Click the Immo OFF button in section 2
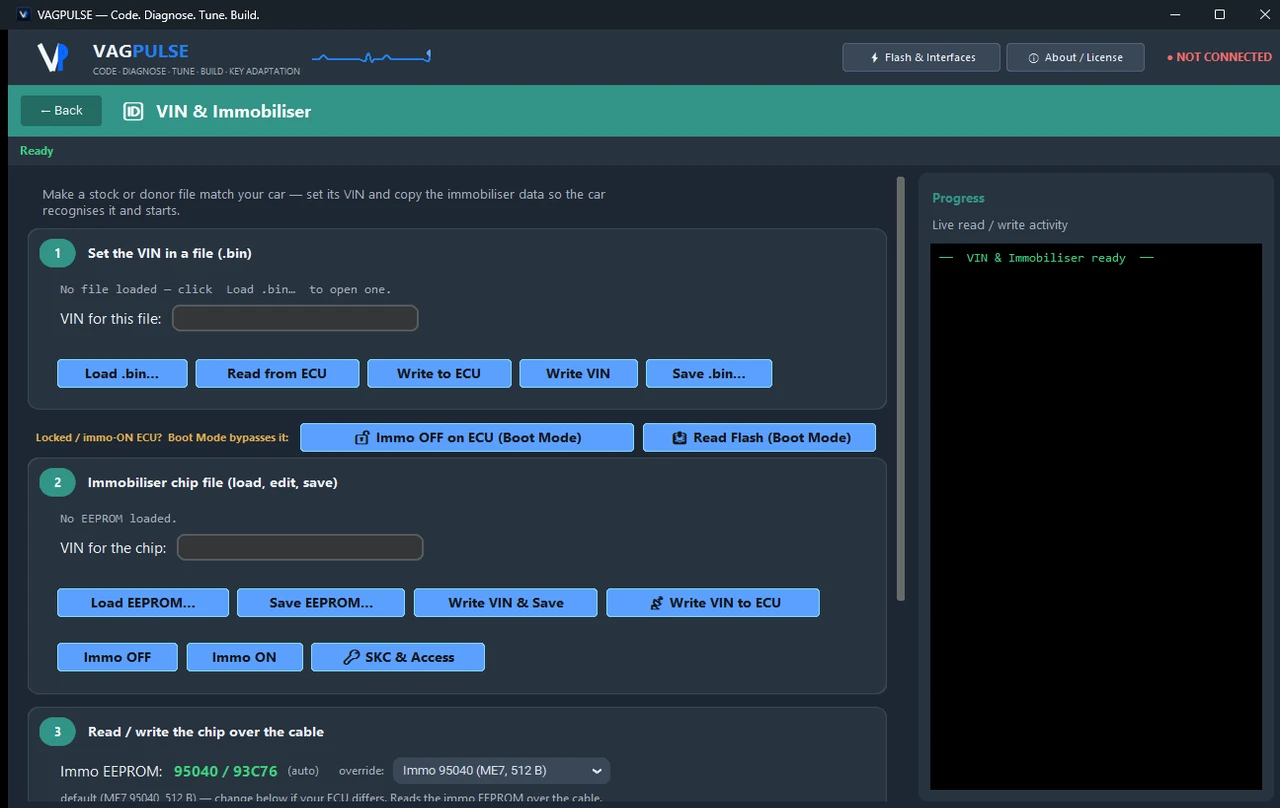1280x808 pixels. coord(118,657)
